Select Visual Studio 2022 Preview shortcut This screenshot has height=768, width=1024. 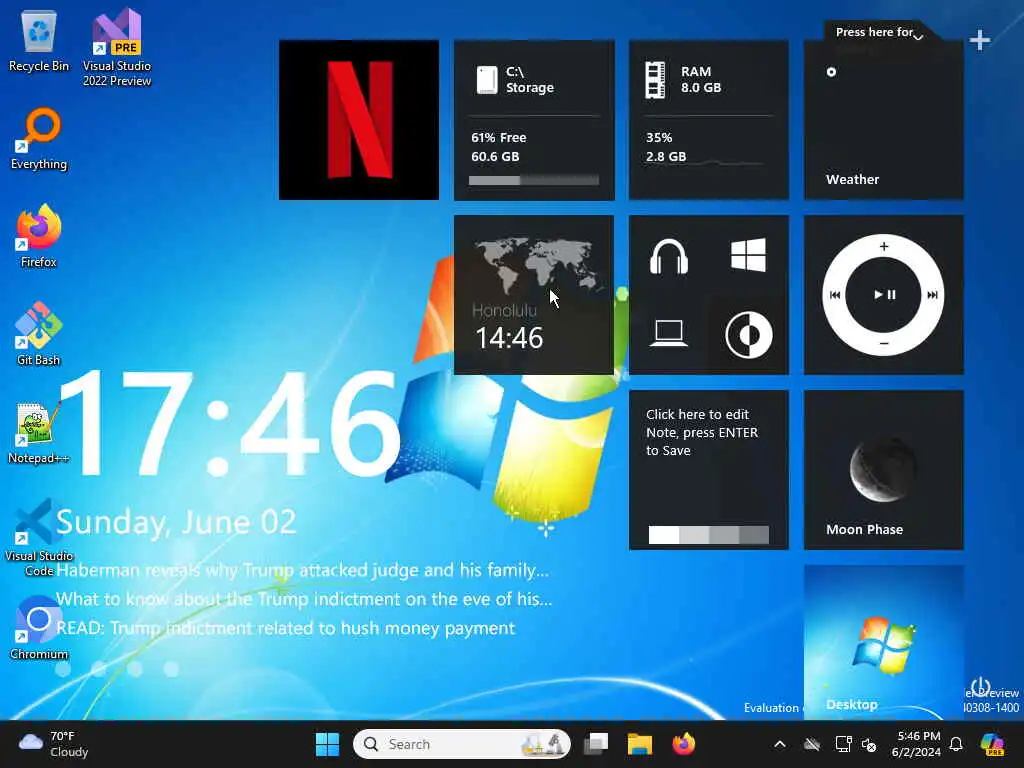point(117,47)
